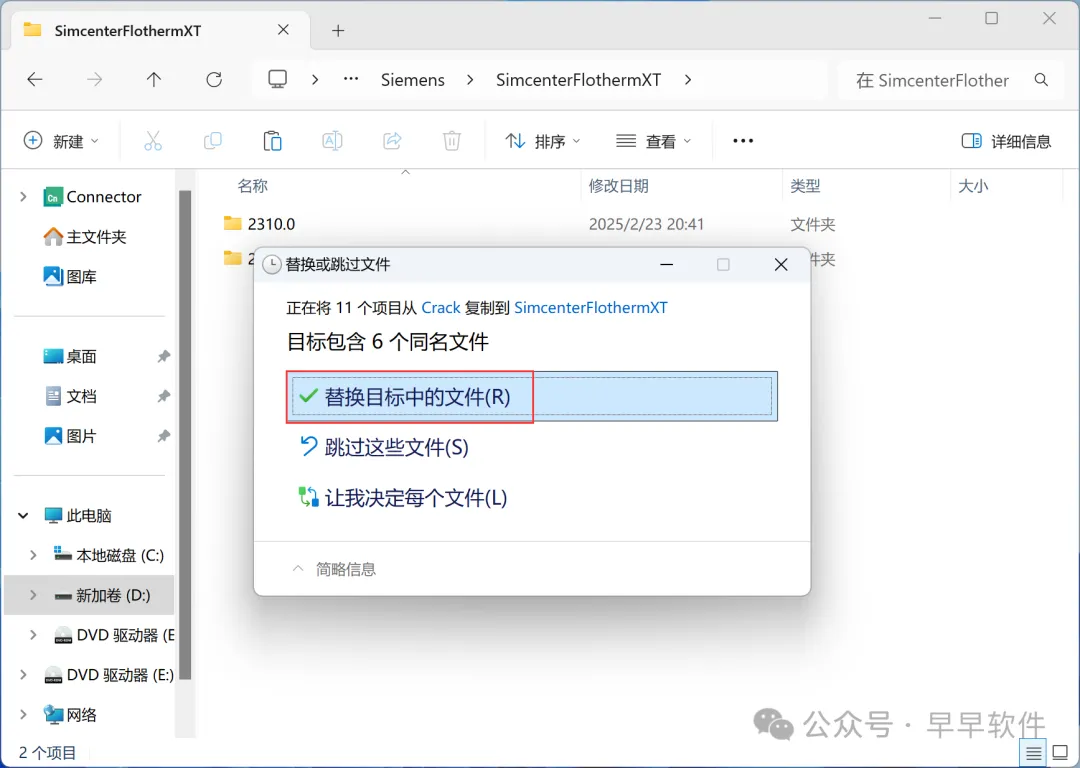Open the hidden breadcrumb path ellipsis
Image resolution: width=1080 pixels, height=768 pixels.
coord(351,79)
